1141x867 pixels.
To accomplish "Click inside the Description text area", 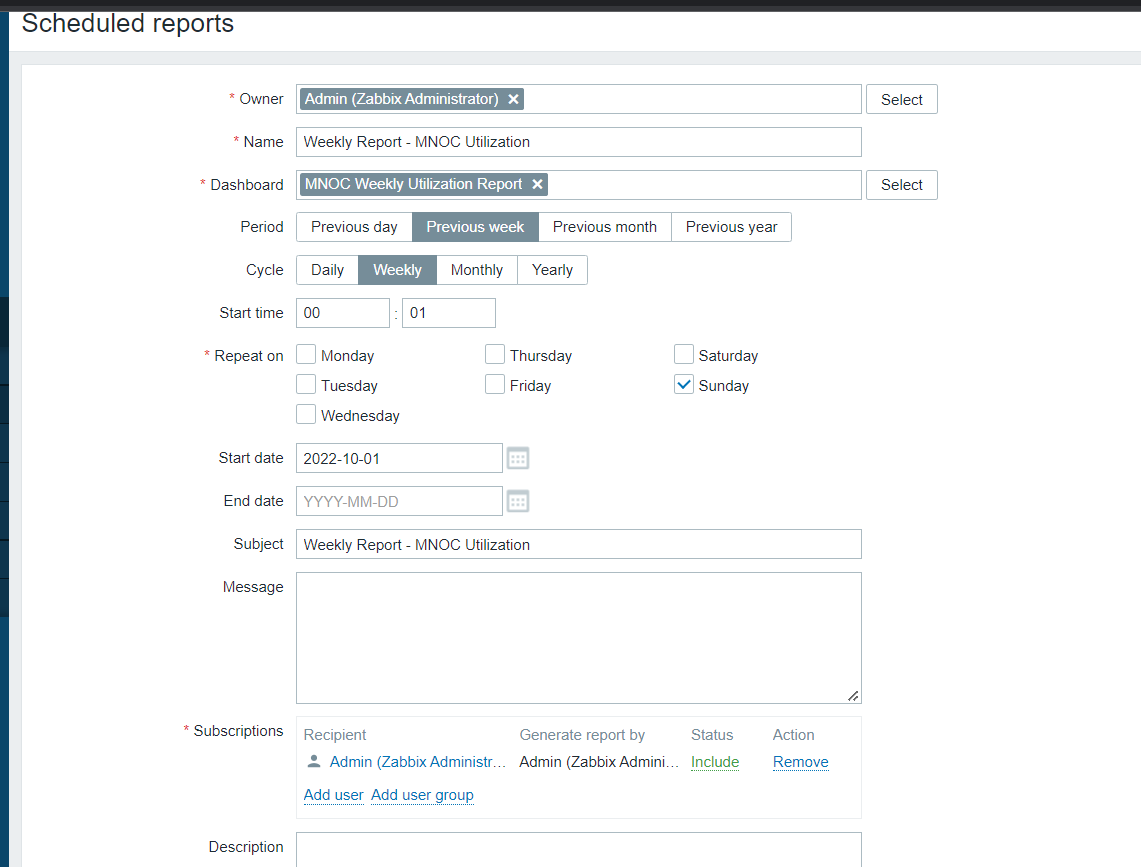I will point(579,850).
